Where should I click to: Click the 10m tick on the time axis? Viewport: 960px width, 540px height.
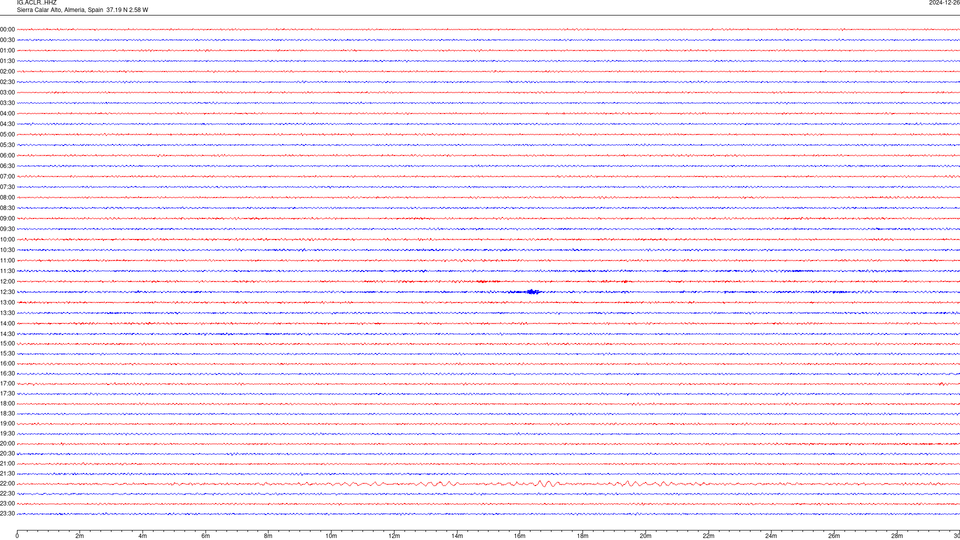coord(331,536)
